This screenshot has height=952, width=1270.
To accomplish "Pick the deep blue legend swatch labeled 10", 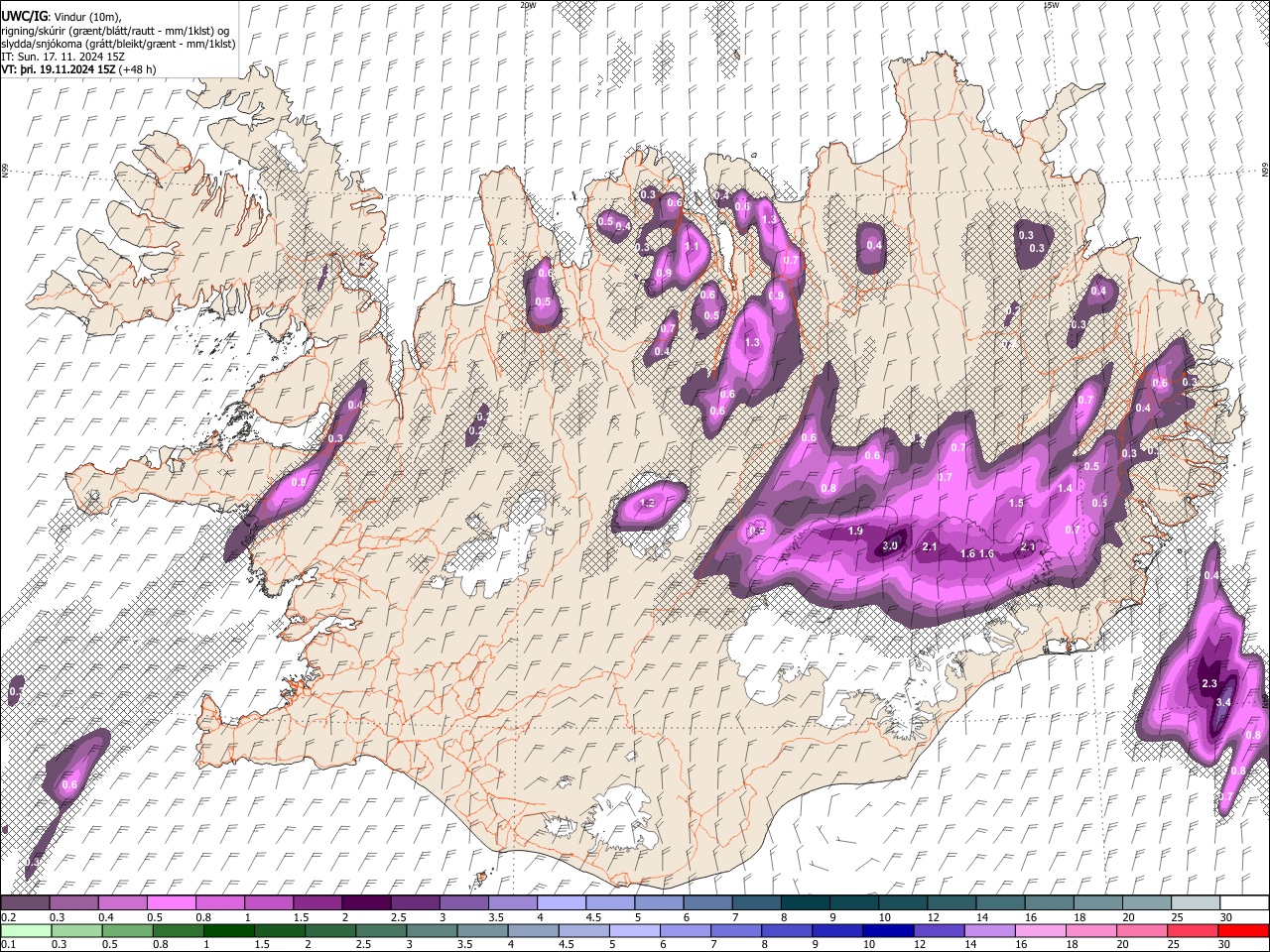I will point(887,930).
